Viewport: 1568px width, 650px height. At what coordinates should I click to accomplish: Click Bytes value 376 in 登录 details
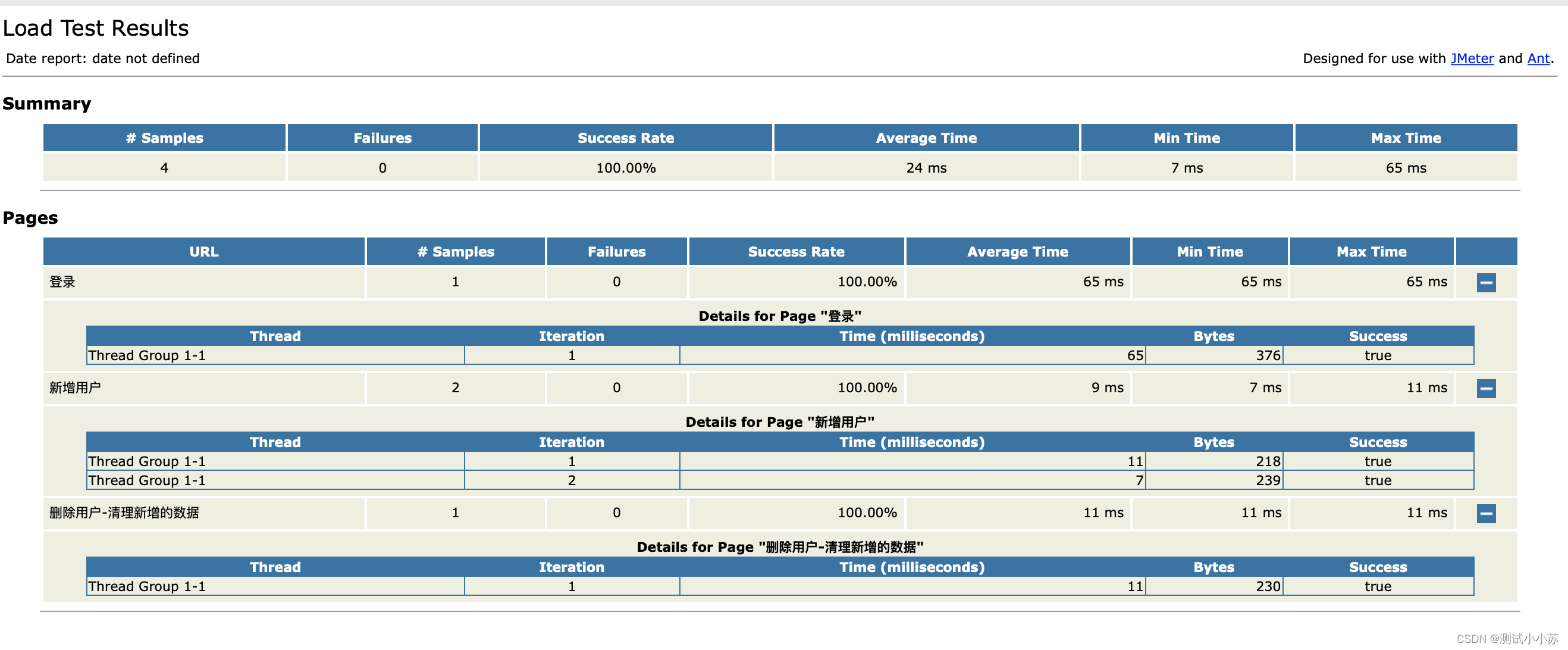pyautogui.click(x=1268, y=356)
